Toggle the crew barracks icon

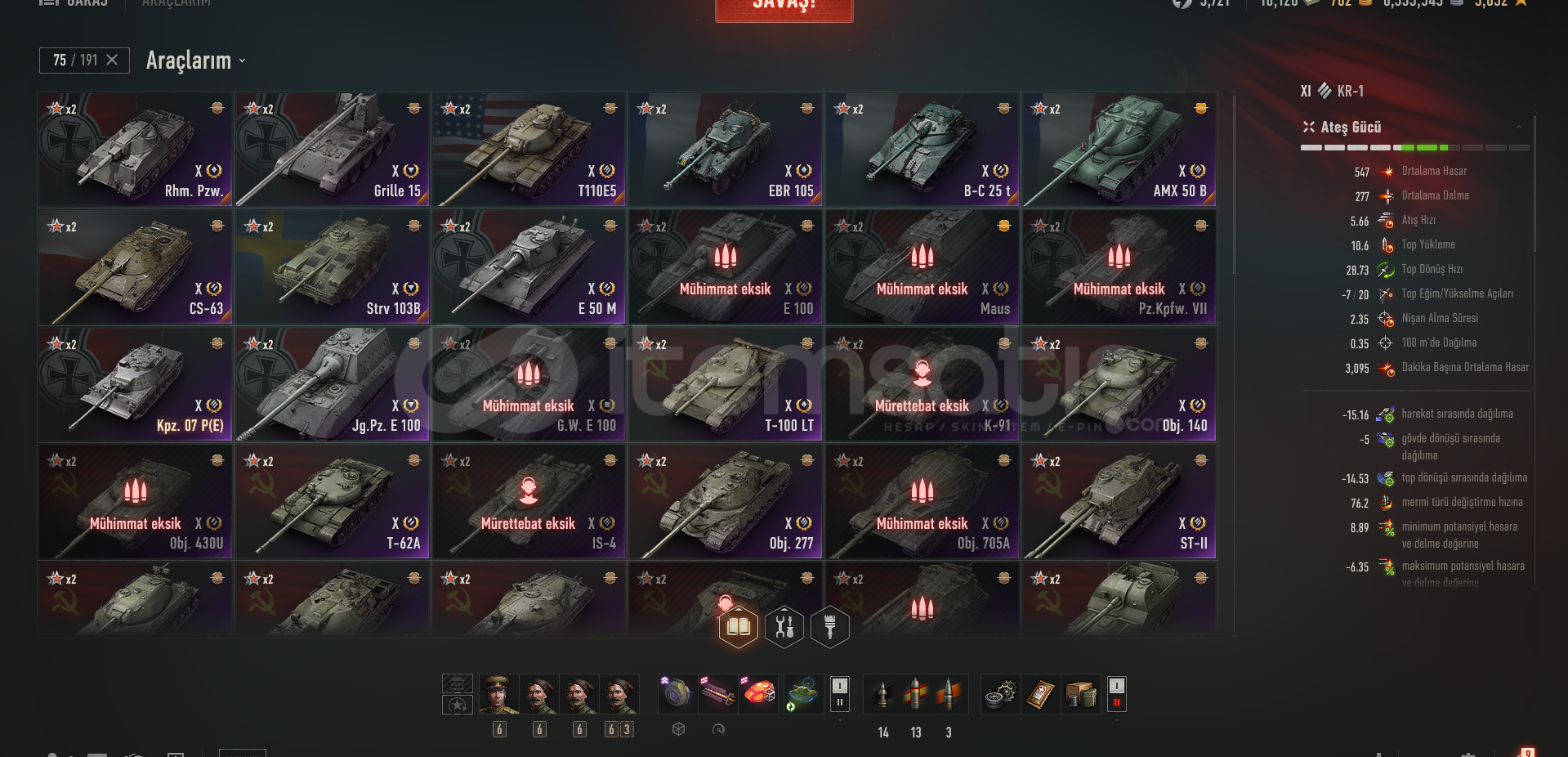point(458,683)
